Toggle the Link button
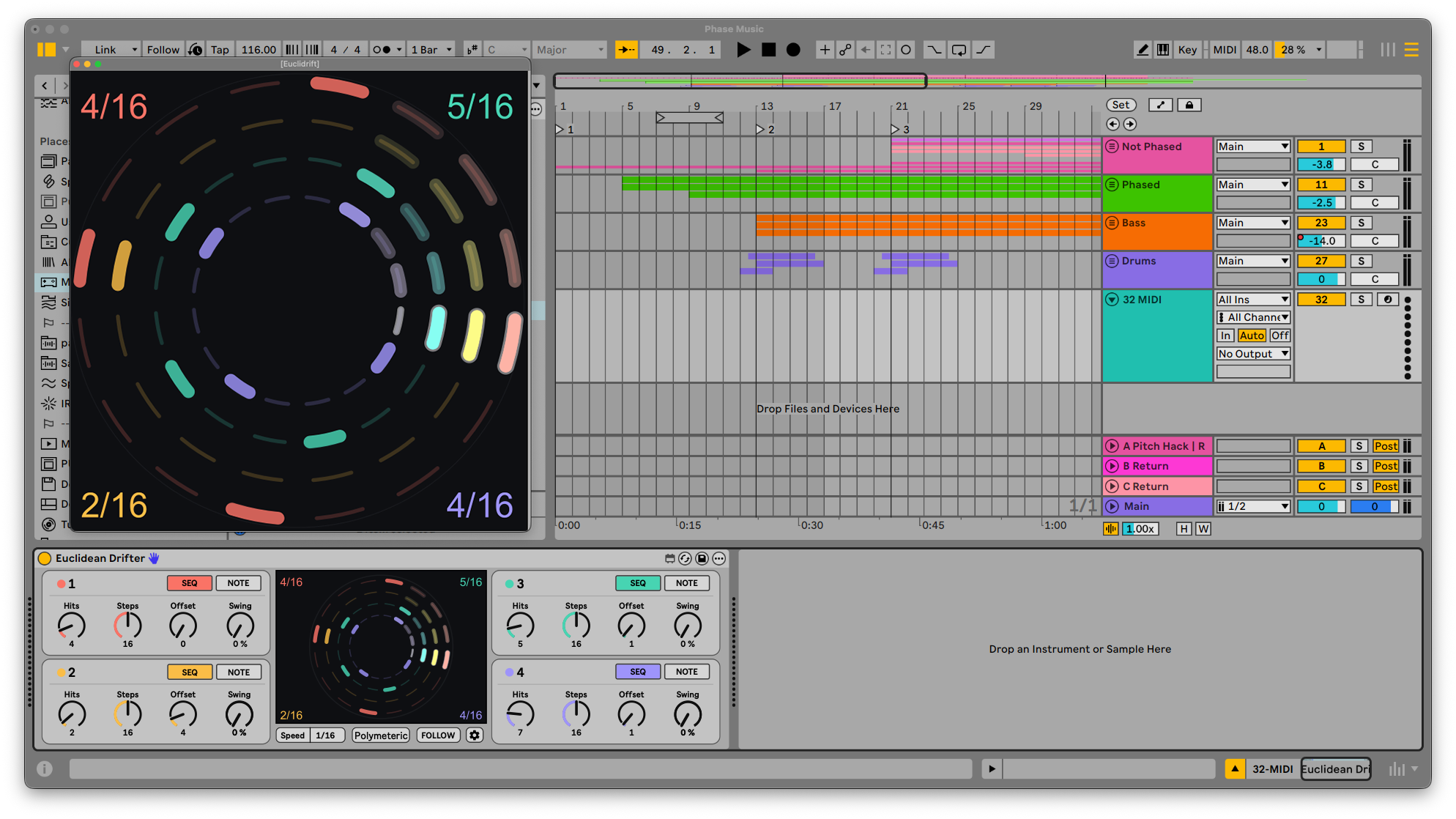This screenshot has height=819, width=1456. pyautogui.click(x=105, y=50)
